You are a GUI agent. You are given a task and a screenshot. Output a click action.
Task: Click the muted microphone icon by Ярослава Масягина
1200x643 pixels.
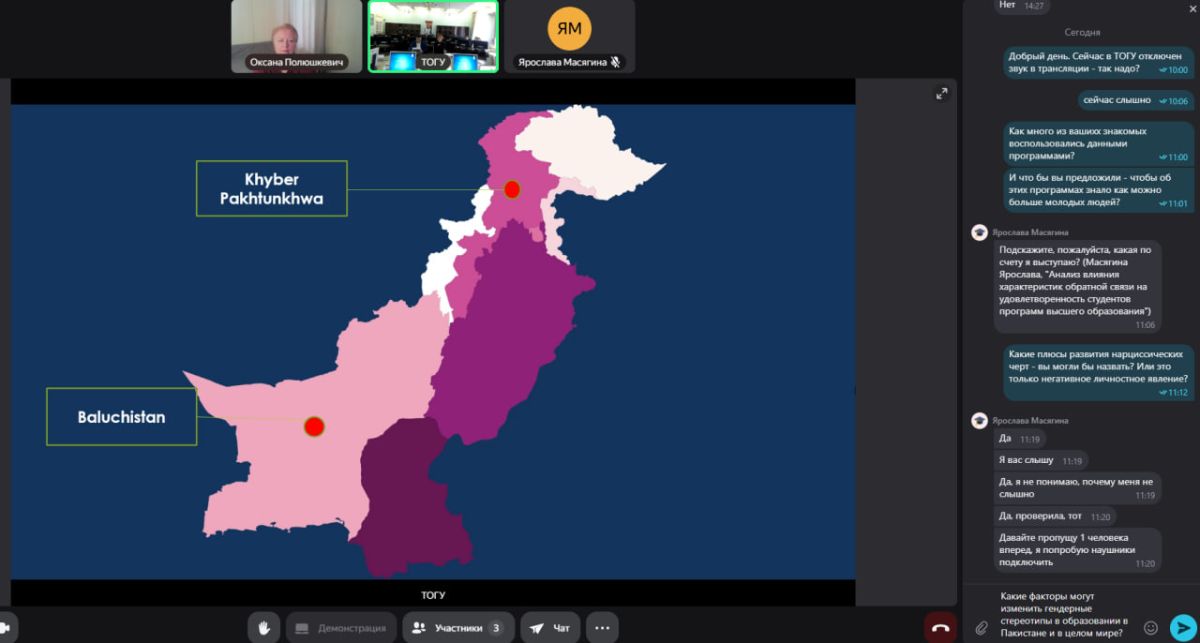(616, 62)
